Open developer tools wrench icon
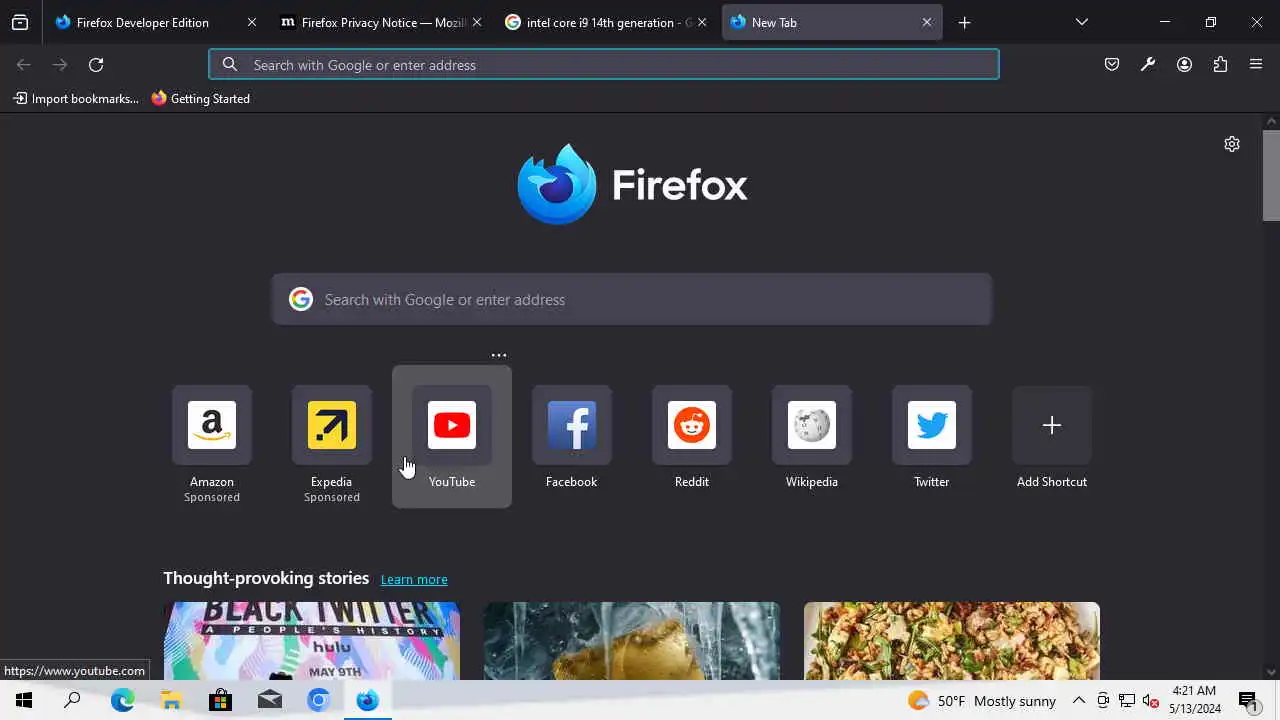This screenshot has width=1280, height=720. [1148, 65]
